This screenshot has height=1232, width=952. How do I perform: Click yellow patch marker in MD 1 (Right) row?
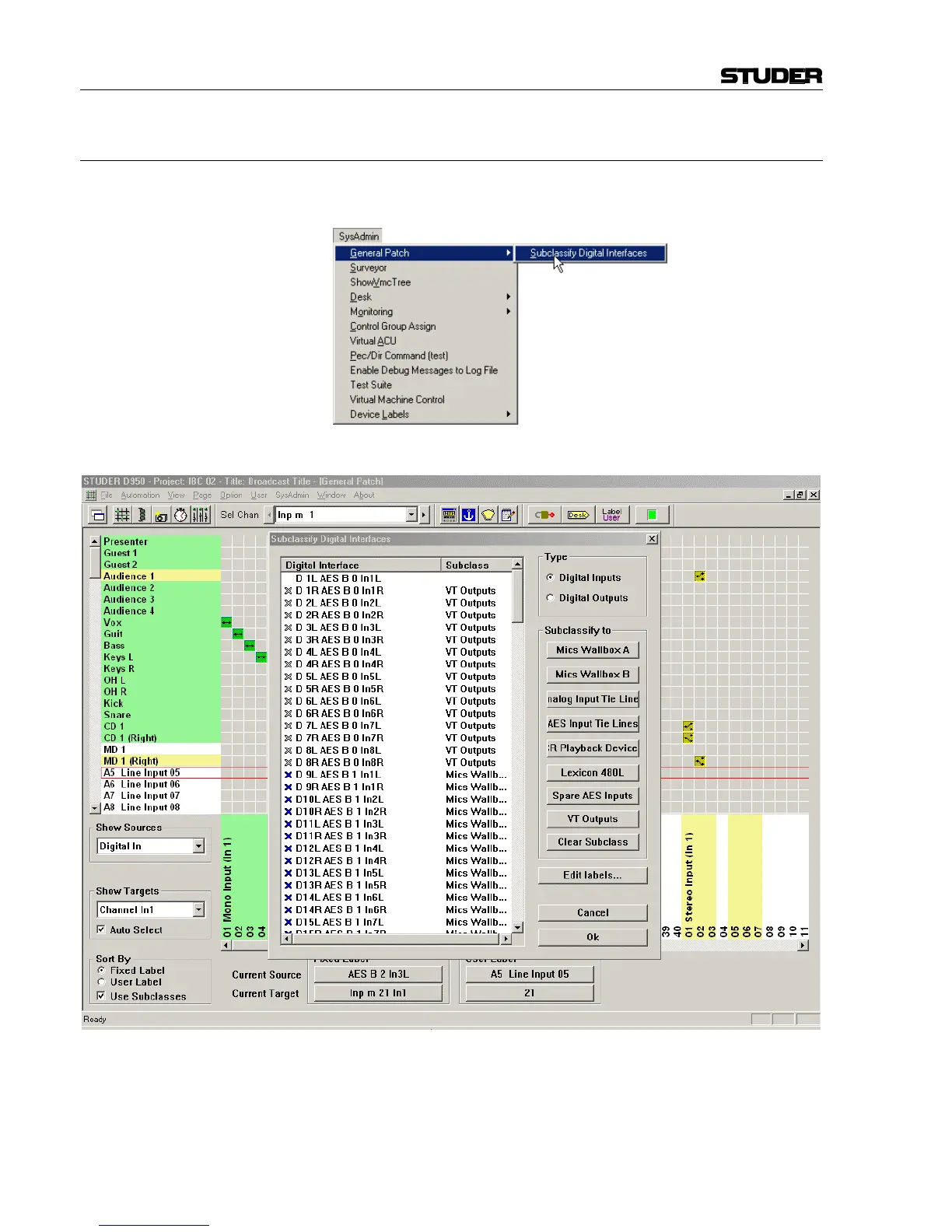[x=700, y=761]
